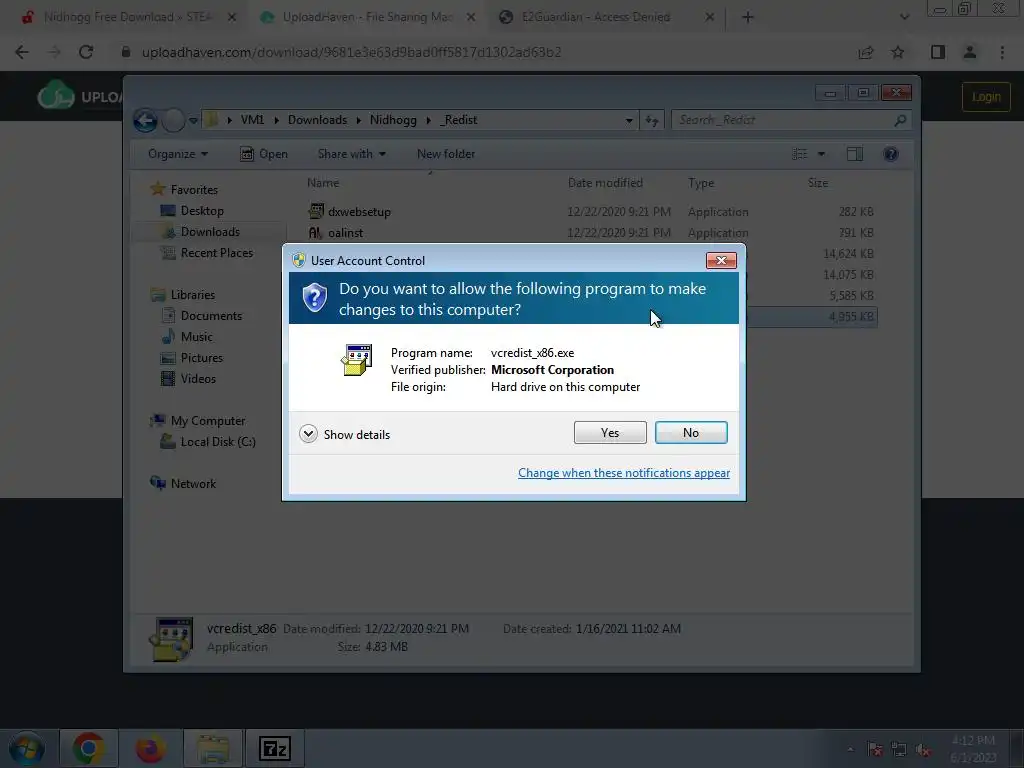Viewport: 1024px width, 768px height.
Task: Open Explorer help icon
Action: [x=891, y=154]
